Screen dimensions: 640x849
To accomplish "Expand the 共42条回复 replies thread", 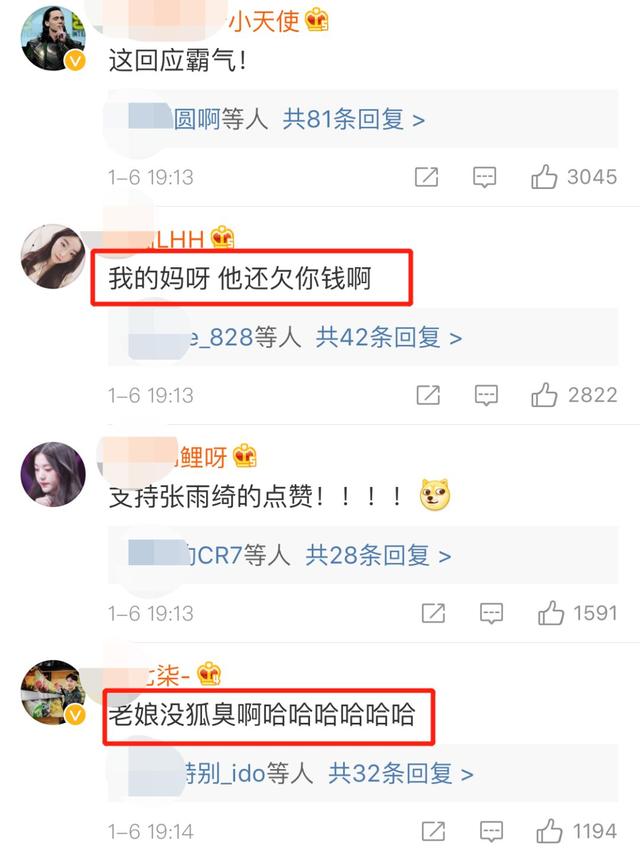I will (389, 337).
